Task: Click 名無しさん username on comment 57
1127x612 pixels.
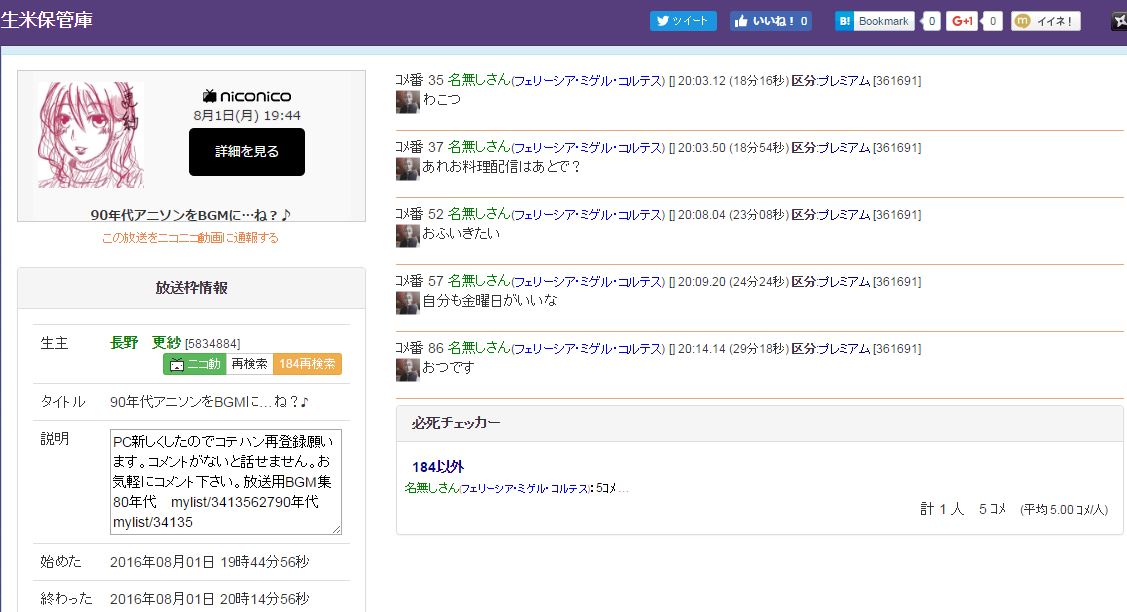Action: coord(478,281)
